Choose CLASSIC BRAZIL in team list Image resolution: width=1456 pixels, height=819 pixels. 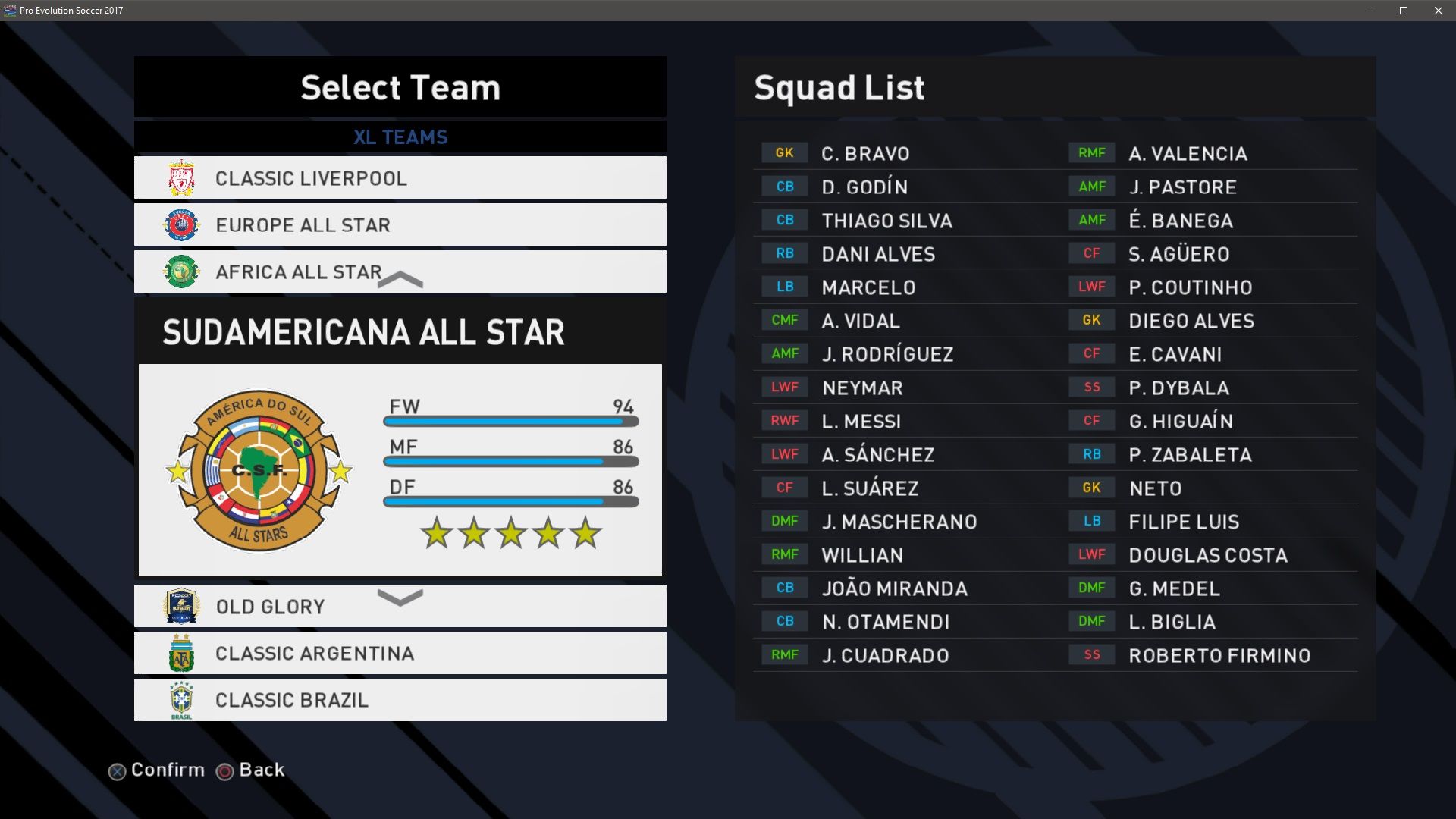click(292, 700)
